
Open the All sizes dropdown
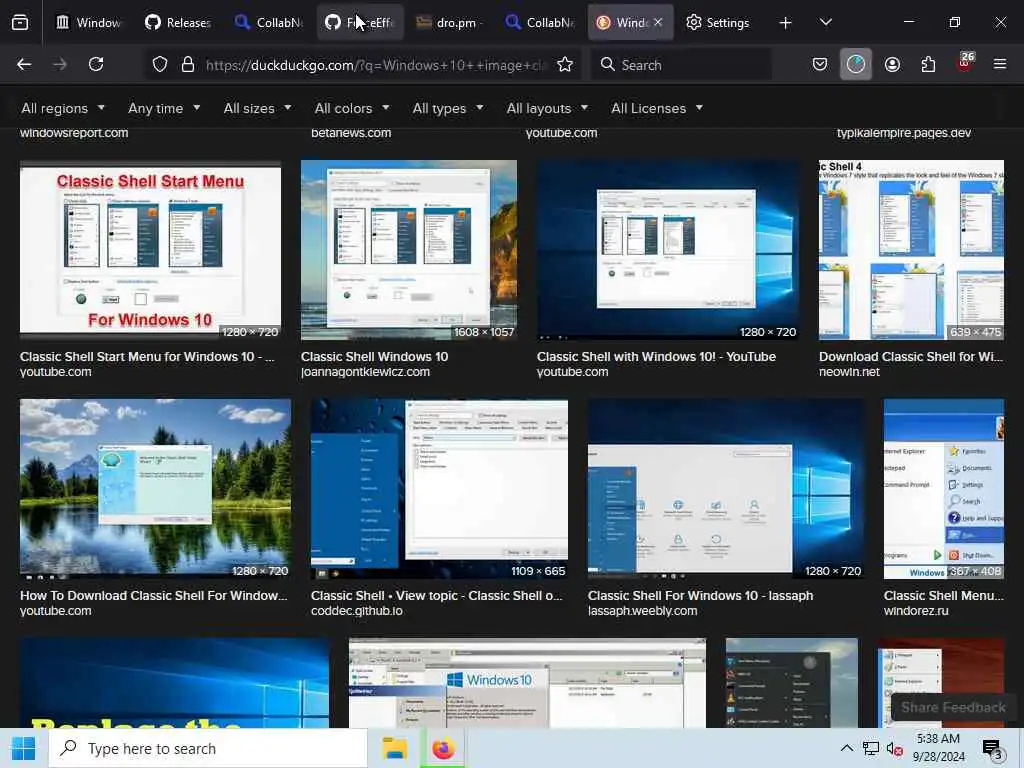(257, 108)
